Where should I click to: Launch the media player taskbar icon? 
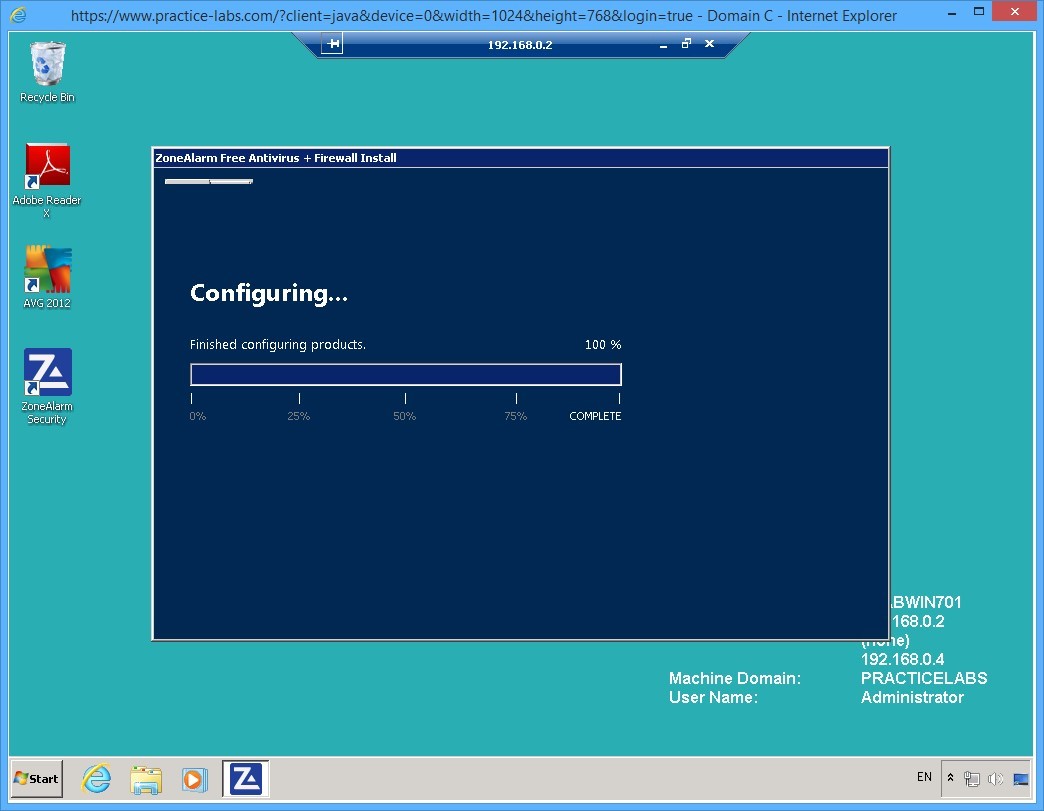[x=195, y=778]
